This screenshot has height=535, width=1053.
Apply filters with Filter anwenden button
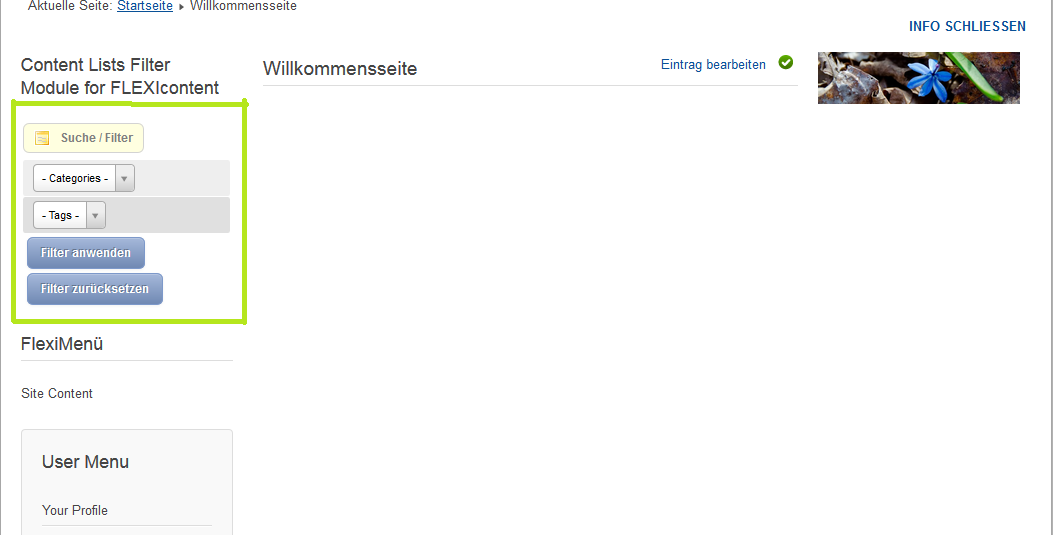(x=86, y=253)
